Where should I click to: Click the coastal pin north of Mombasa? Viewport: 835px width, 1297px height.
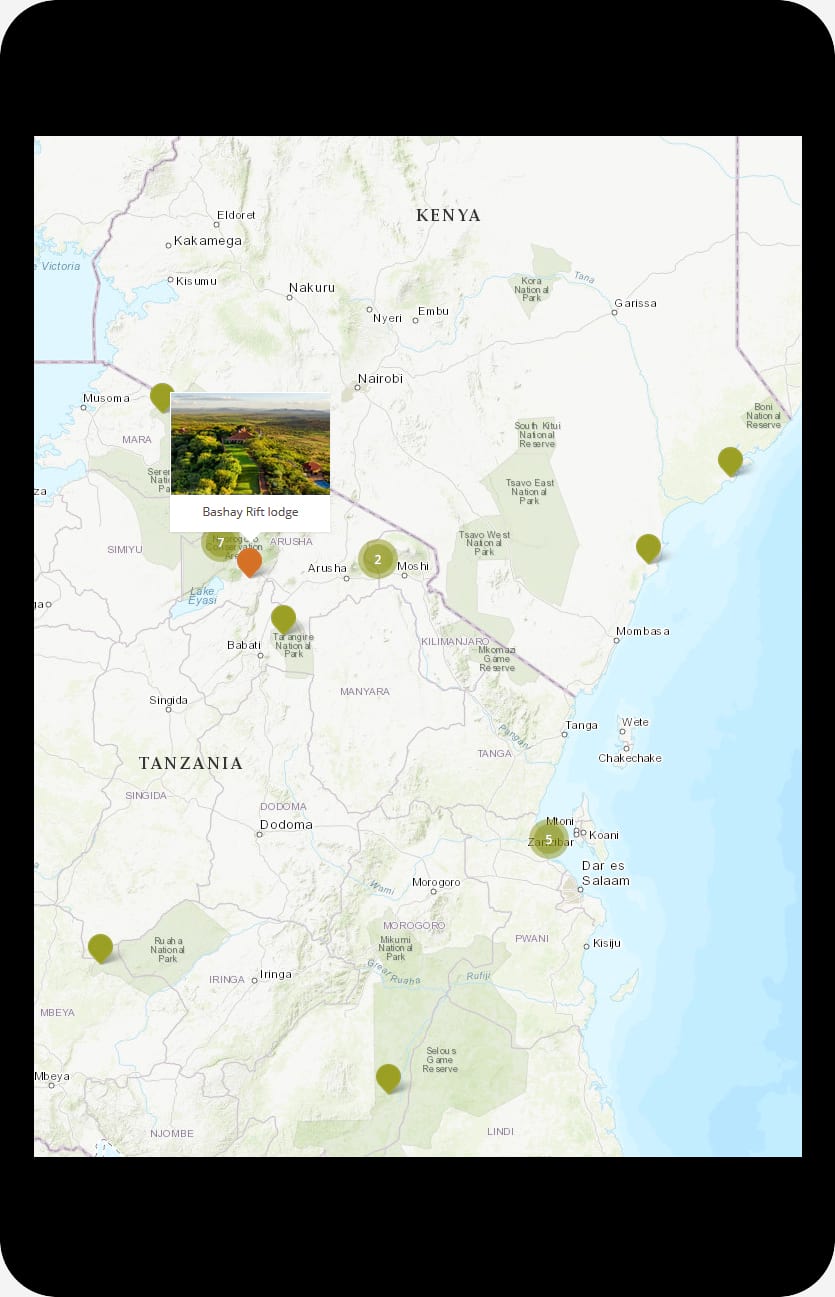click(648, 547)
